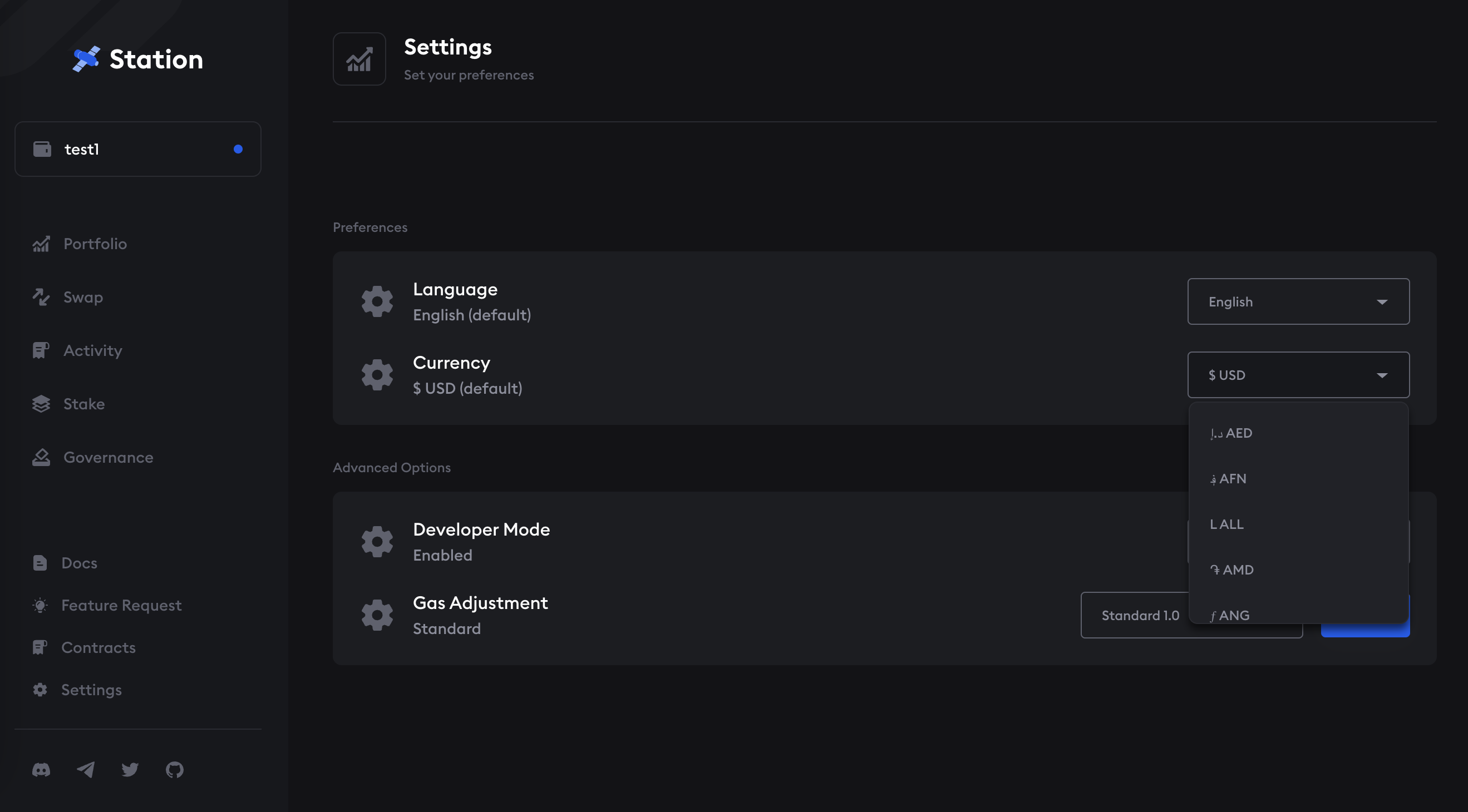Click the Language gear icon
Image resolution: width=1468 pixels, height=812 pixels.
(x=377, y=302)
